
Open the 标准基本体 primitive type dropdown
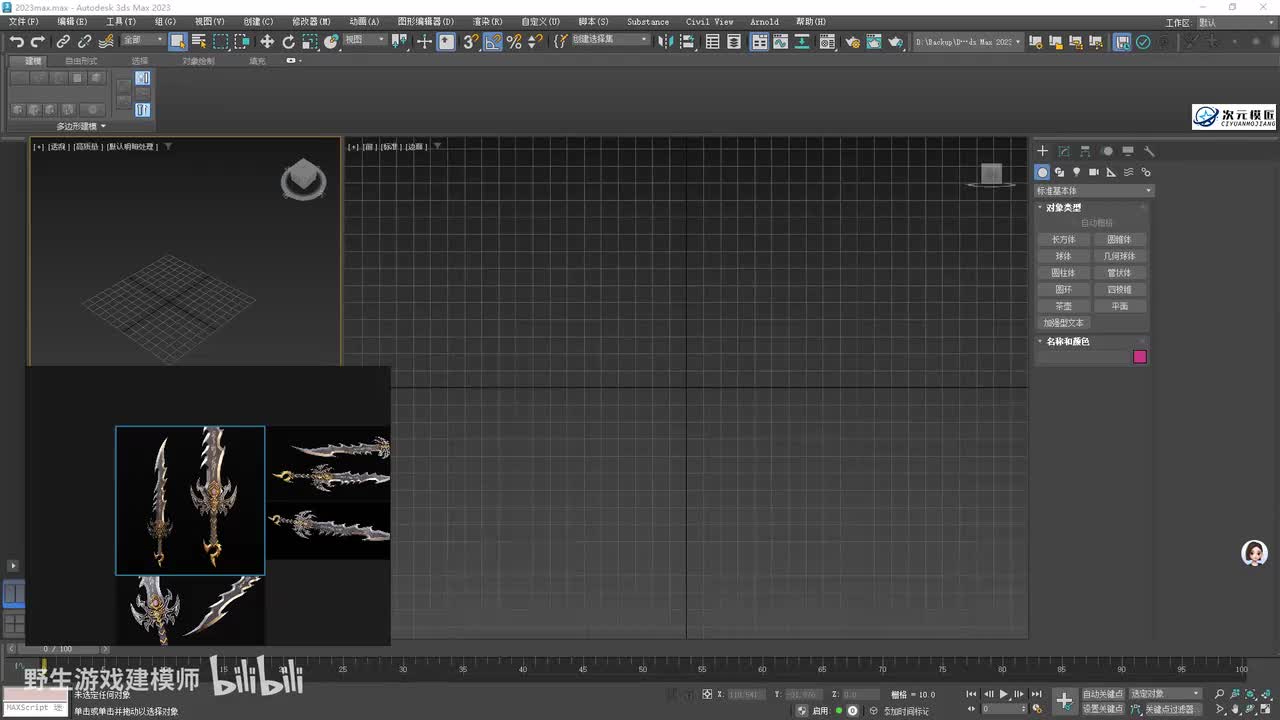coord(1094,190)
